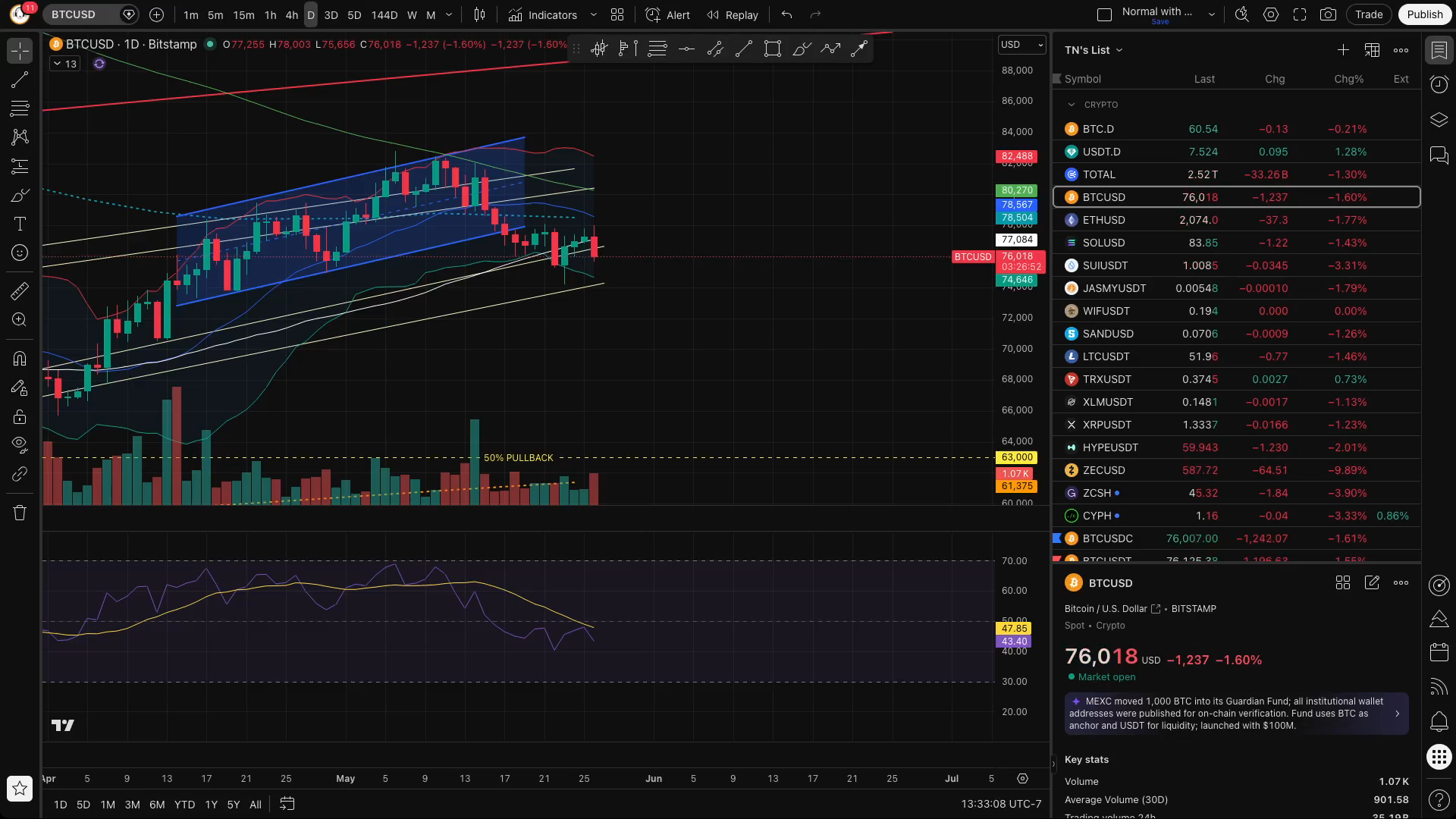1456x819 pixels.
Task: Collapse the CRYPTO watchlist section
Action: [x=1071, y=105]
